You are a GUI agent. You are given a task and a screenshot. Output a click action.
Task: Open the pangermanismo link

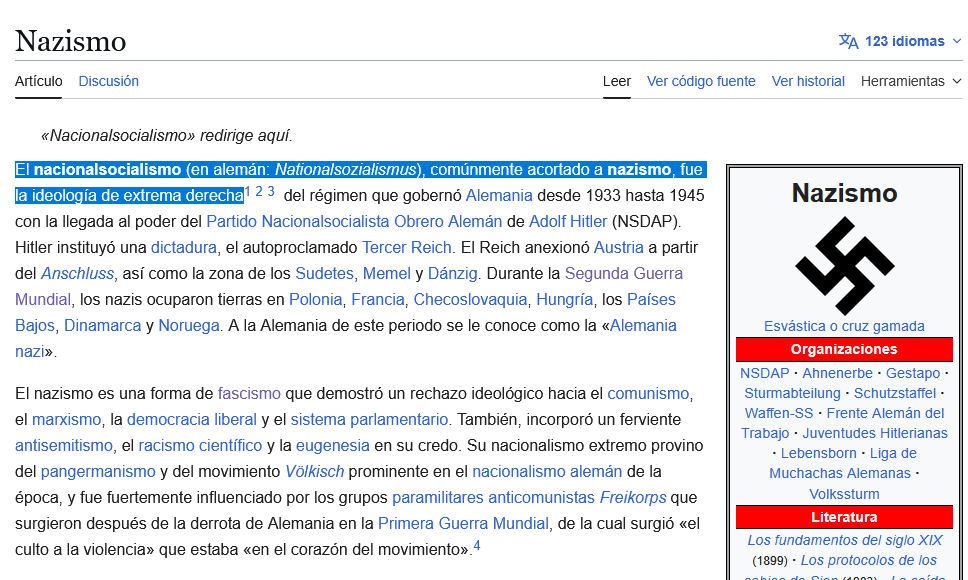(98, 471)
